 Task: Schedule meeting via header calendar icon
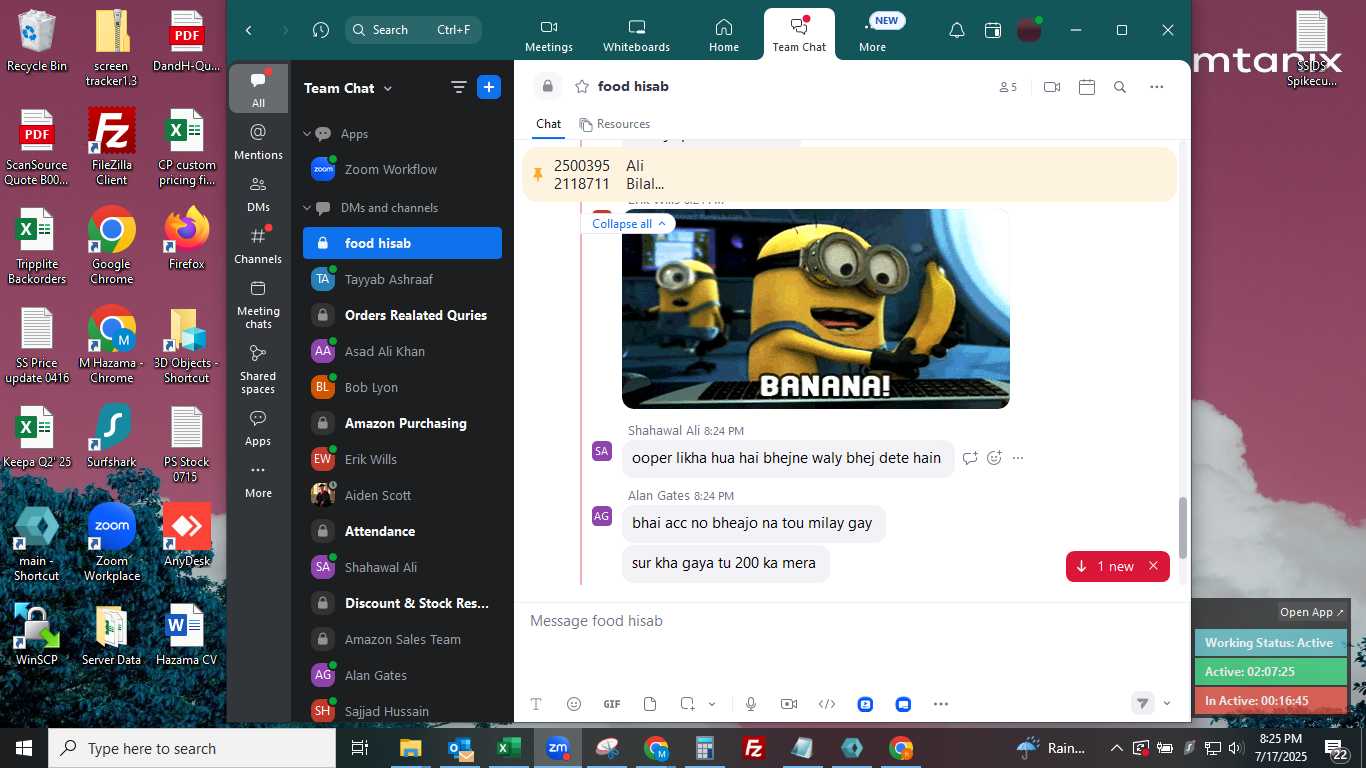(1087, 87)
